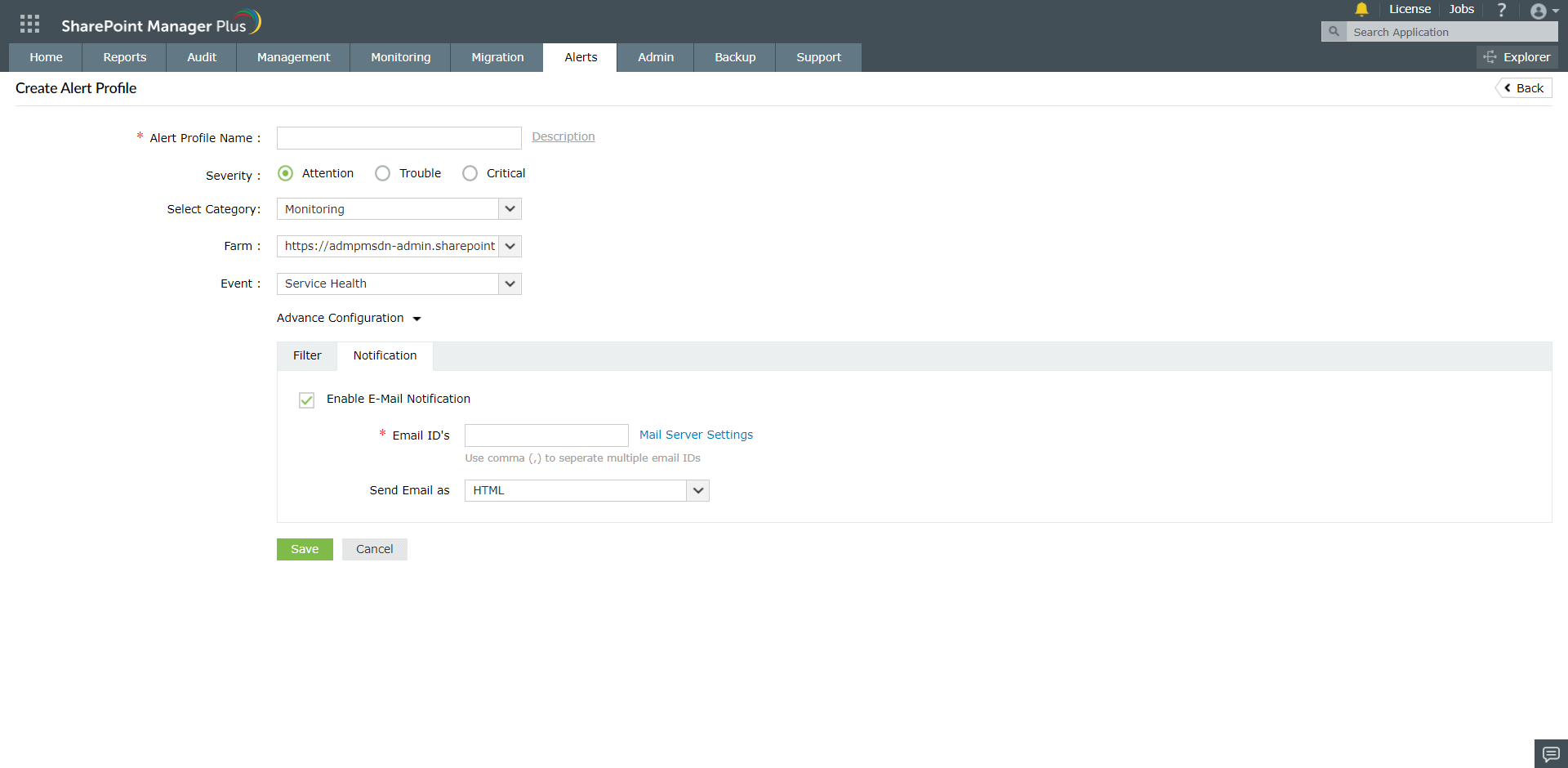
Task: Disable the Enable E-Mail Notification checkbox
Action: click(x=306, y=400)
